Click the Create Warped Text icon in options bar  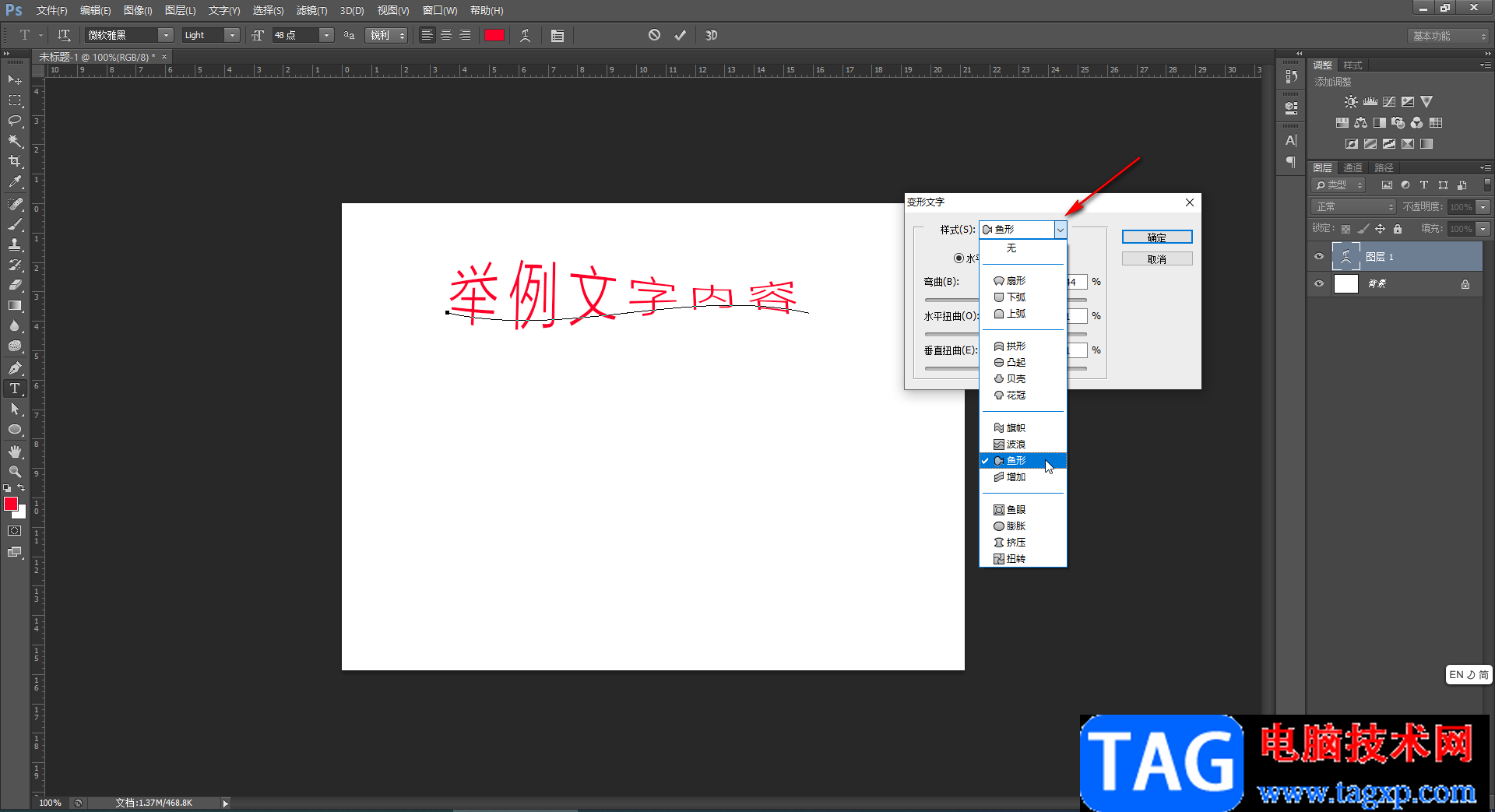point(526,35)
